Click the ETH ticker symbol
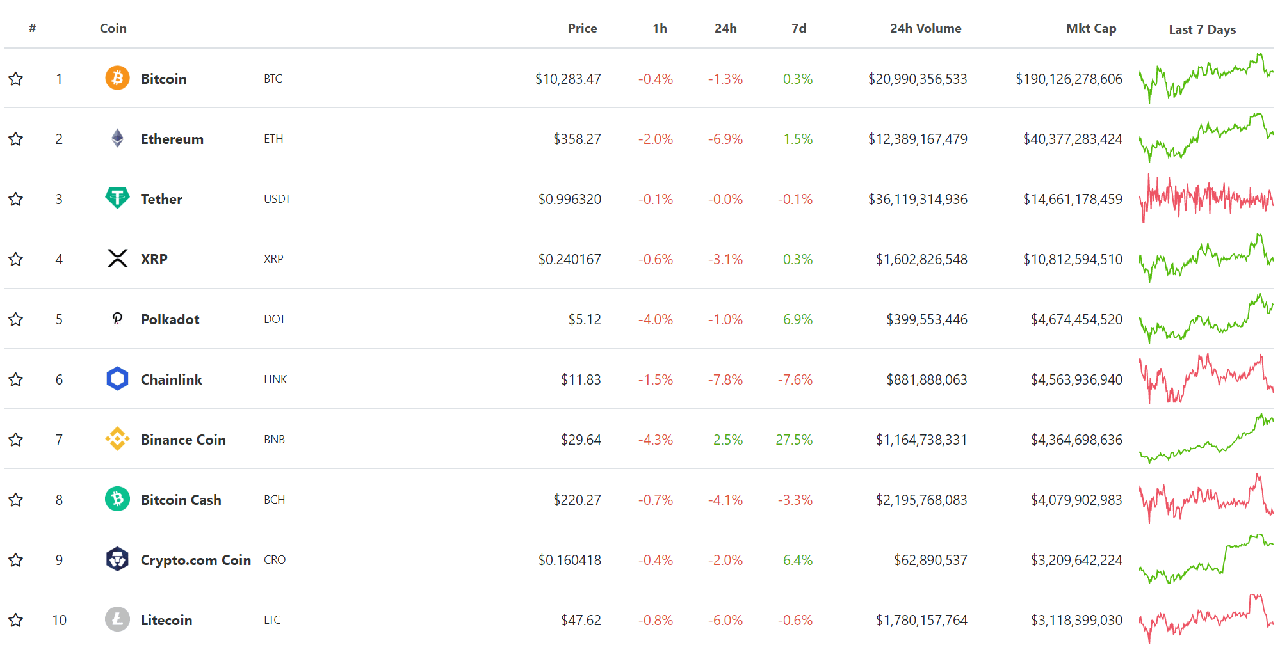Image resolution: width=1280 pixels, height=652 pixels. click(x=273, y=139)
